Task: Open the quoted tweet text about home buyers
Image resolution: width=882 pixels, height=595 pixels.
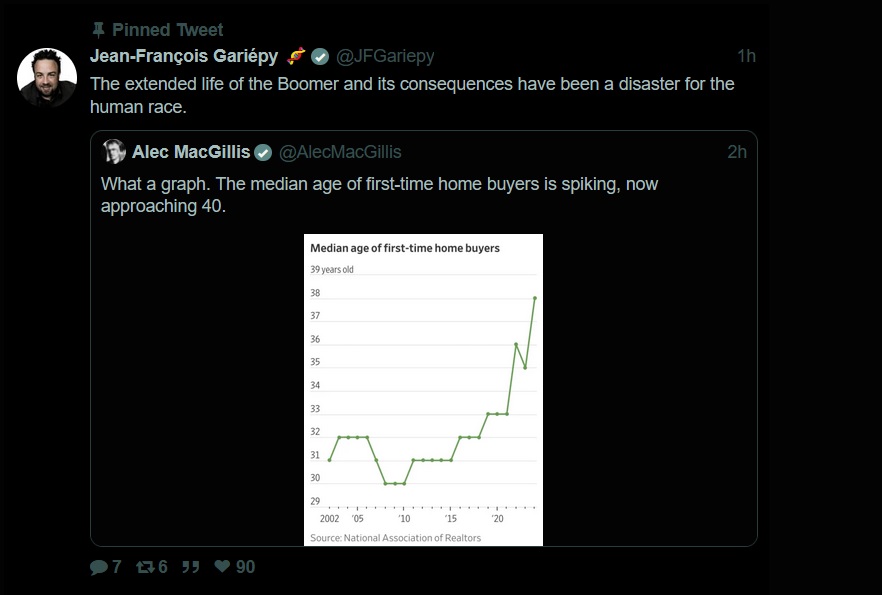Action: click(379, 195)
